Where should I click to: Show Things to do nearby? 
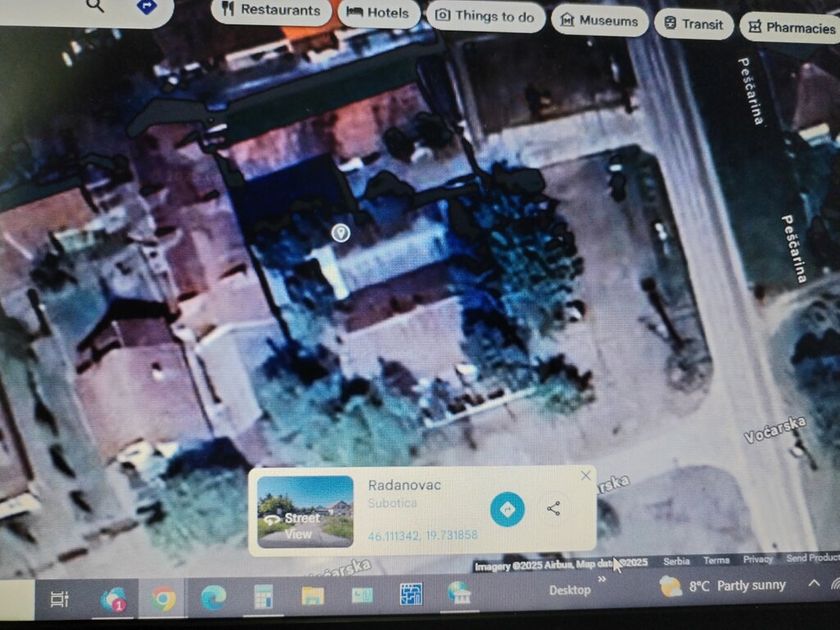486,16
